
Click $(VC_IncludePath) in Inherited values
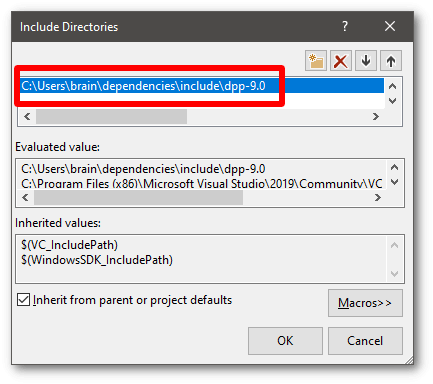[70, 245]
